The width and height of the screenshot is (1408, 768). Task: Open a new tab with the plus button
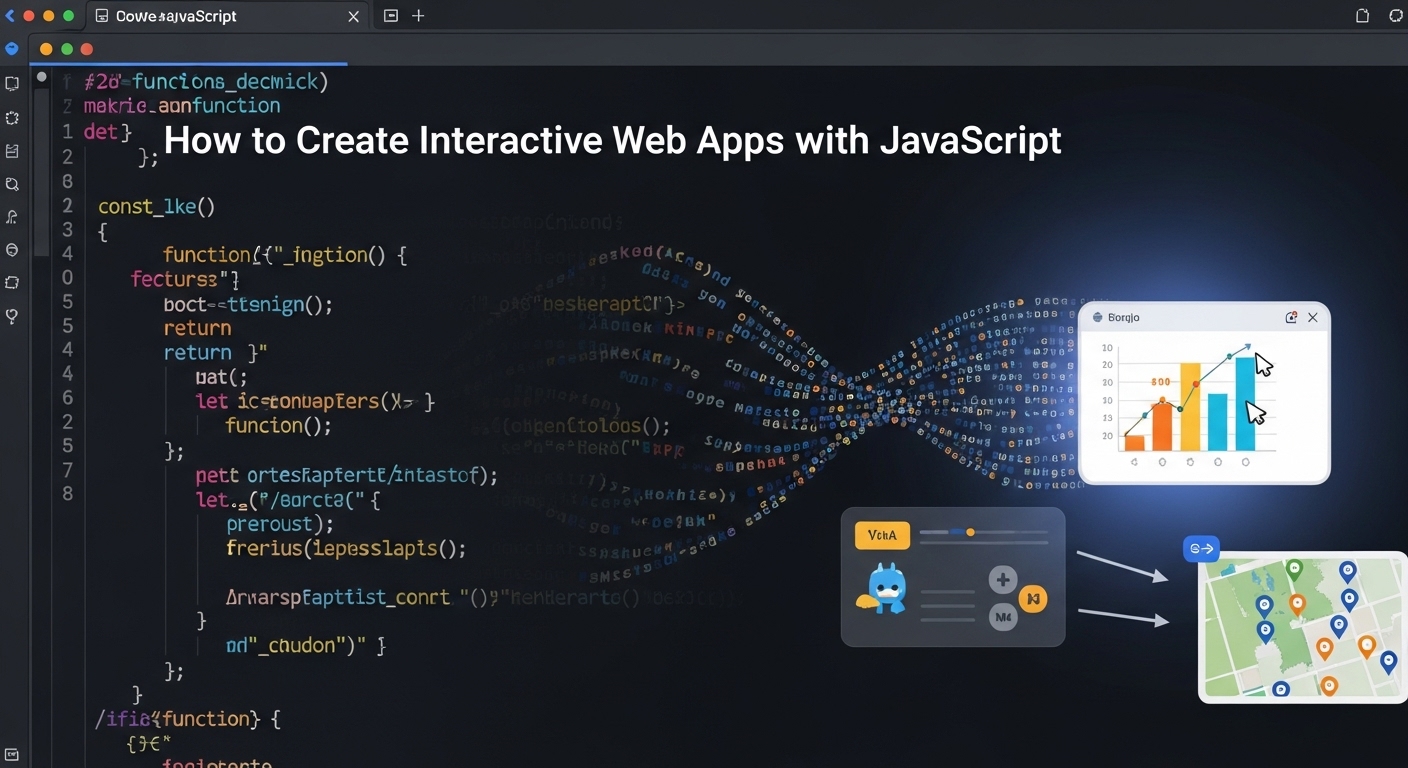point(418,16)
